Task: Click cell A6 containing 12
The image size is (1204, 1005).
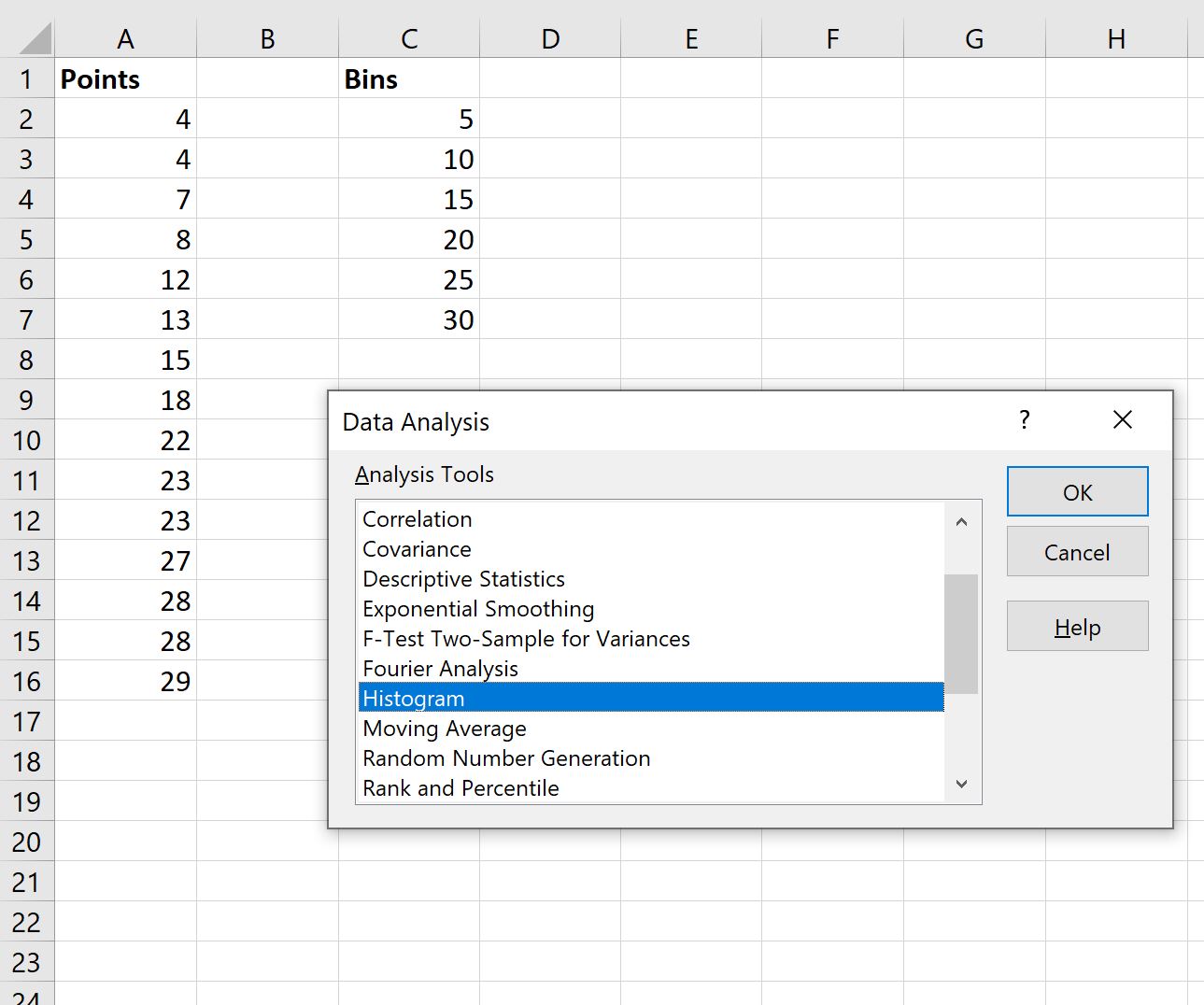Action: [x=125, y=279]
